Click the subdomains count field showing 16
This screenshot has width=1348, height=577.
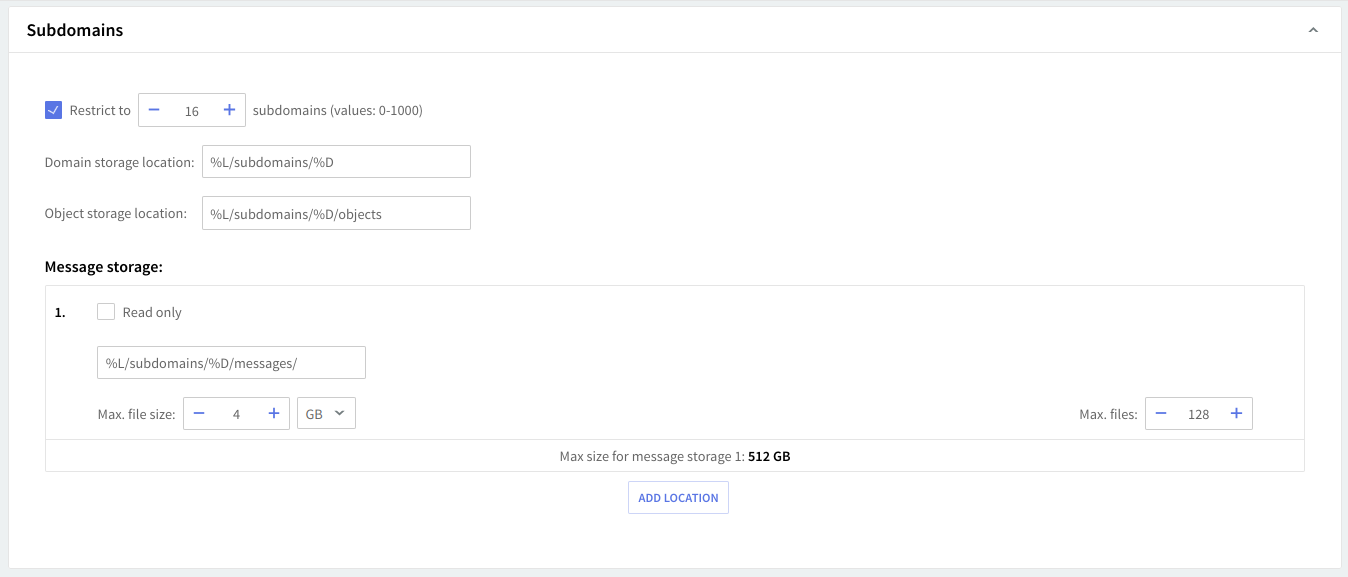[192, 111]
